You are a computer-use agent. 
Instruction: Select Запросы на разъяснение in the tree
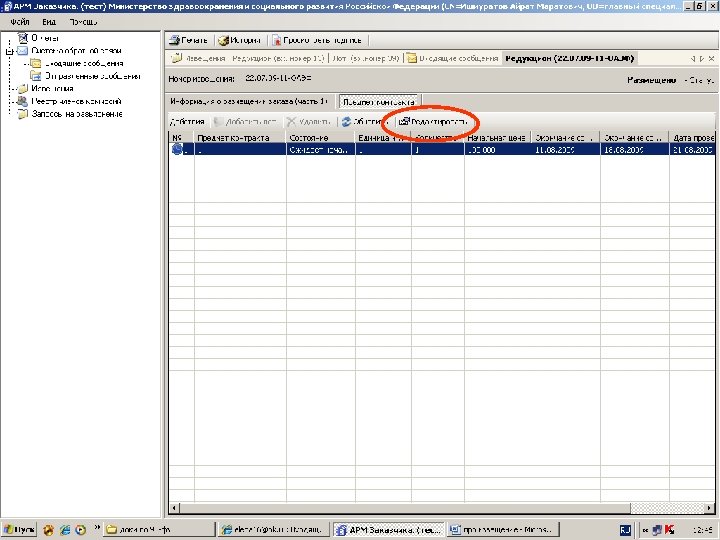point(77,114)
